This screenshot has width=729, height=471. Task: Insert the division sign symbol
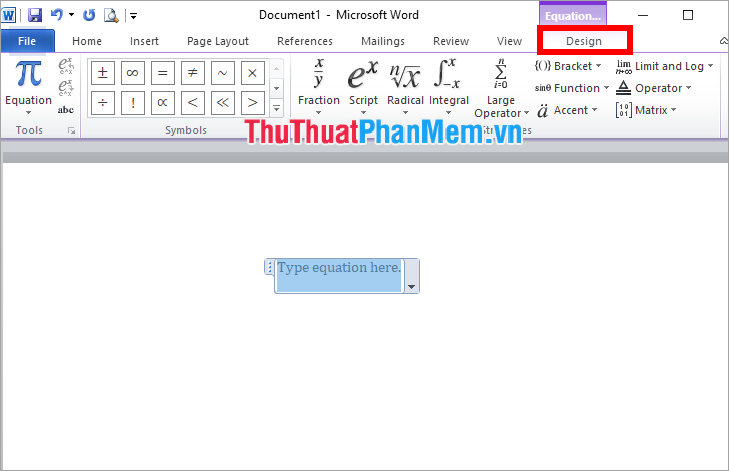(103, 103)
